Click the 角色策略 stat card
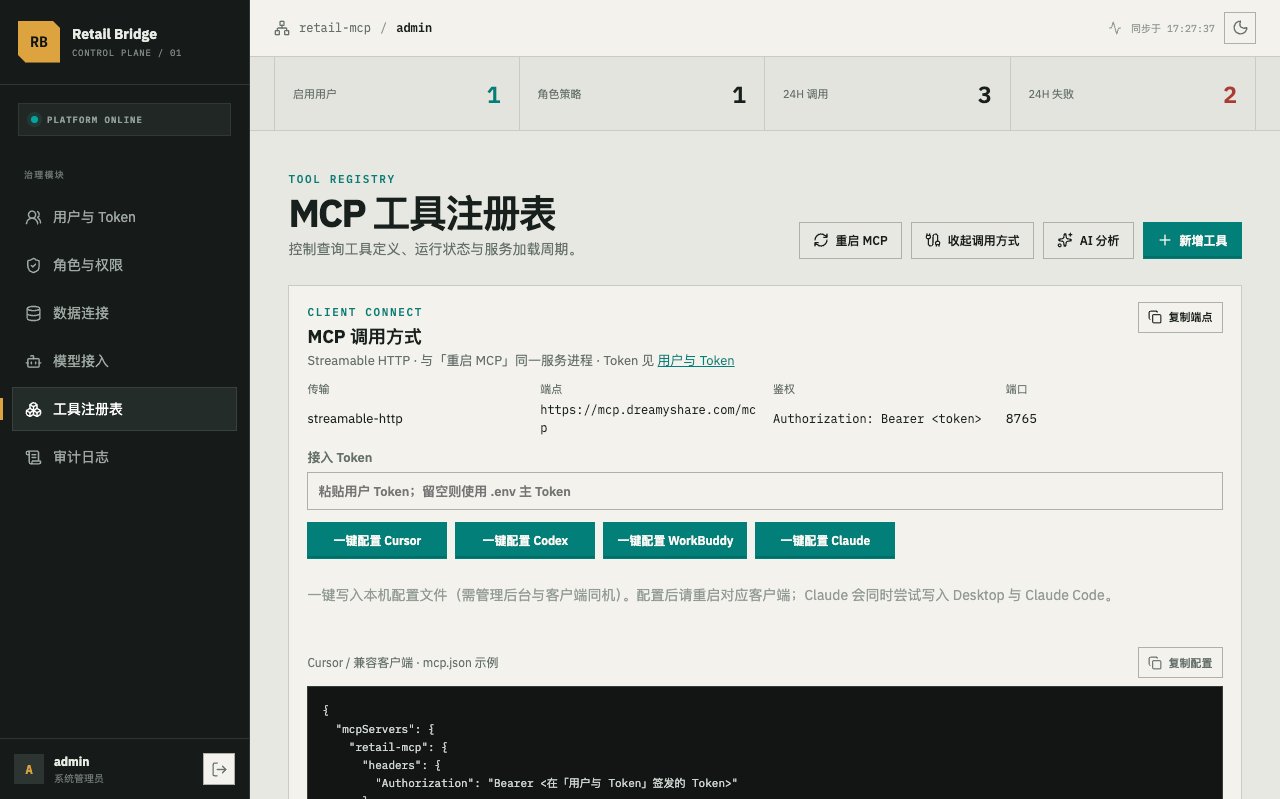This screenshot has width=1280, height=799. pos(642,95)
